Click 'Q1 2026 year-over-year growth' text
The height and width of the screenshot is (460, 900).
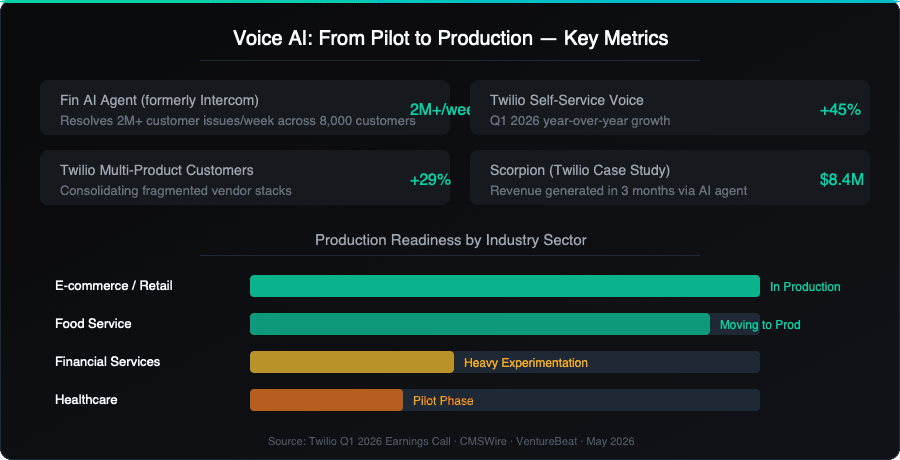[580, 121]
